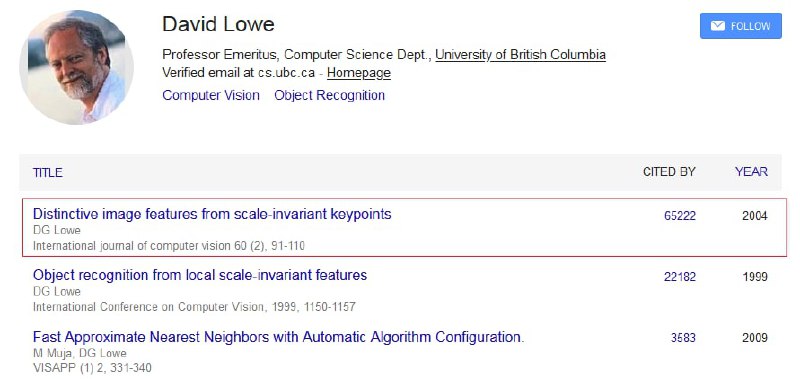Screen dimensions: 800x379
Task: Open Fast Approximate Nearest Neighbors paper
Action: coord(279,337)
